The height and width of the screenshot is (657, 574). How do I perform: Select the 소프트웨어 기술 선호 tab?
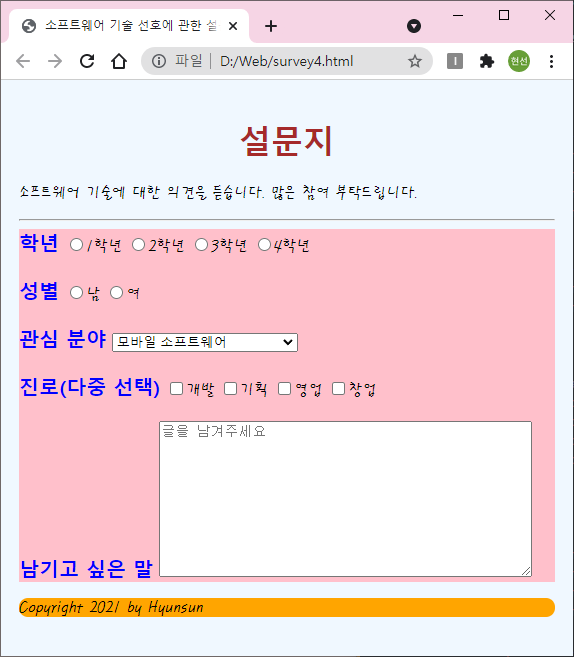click(129, 26)
